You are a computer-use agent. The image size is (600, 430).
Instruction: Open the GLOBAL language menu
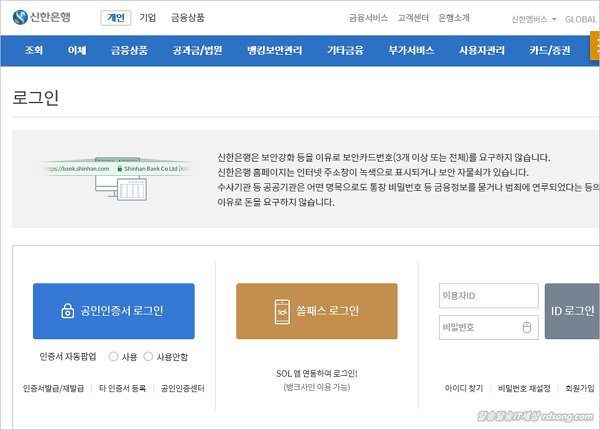[580, 19]
